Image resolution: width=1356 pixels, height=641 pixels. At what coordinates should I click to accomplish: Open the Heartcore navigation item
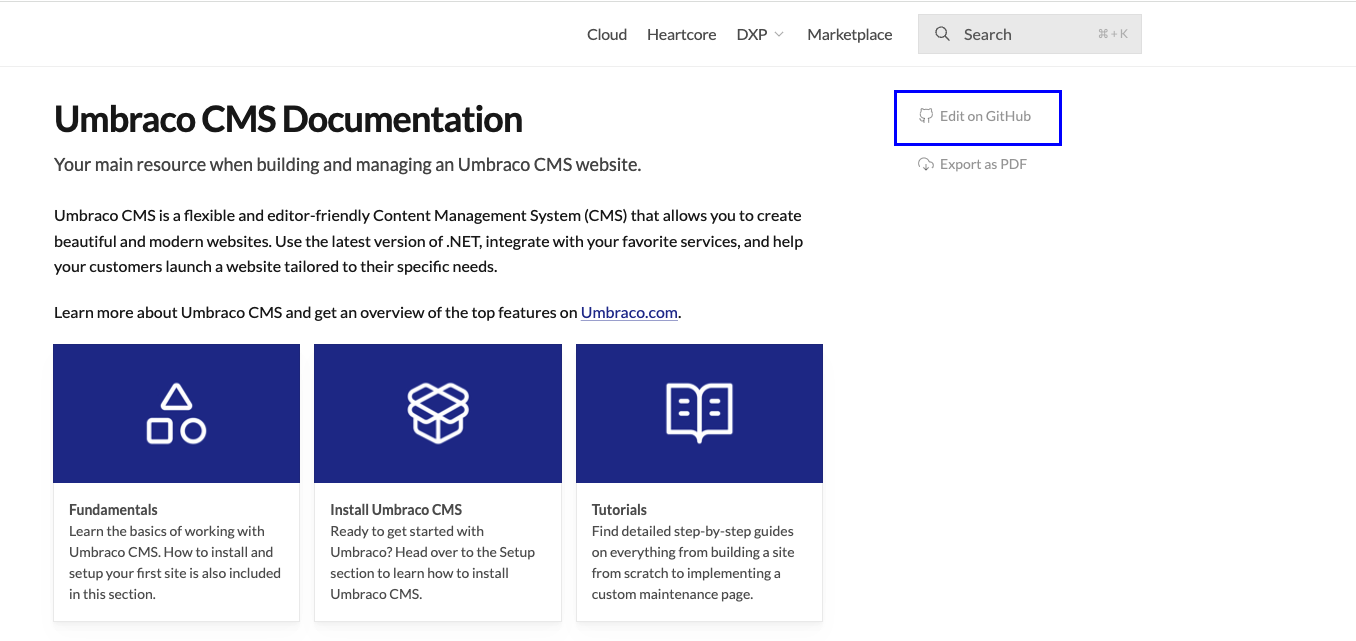pos(681,33)
